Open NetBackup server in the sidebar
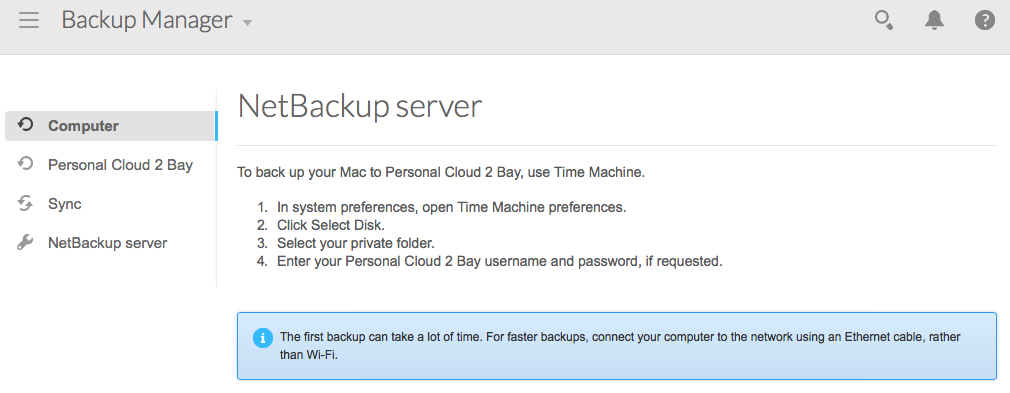Image resolution: width=1010 pixels, height=393 pixels. pyautogui.click(x=111, y=243)
